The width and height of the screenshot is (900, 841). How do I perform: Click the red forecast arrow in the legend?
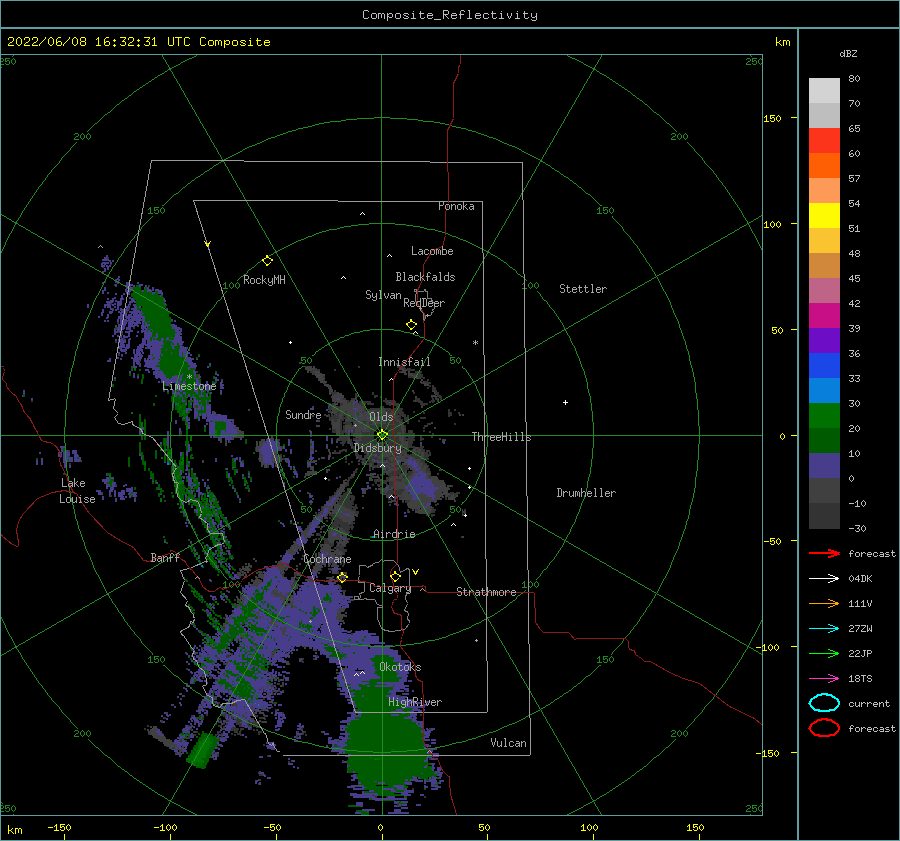pos(824,553)
